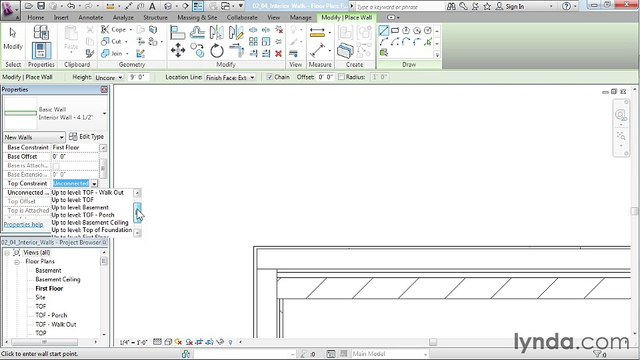The image size is (640, 360).
Task: Click the Move tool icon
Action: click(x=178, y=51)
